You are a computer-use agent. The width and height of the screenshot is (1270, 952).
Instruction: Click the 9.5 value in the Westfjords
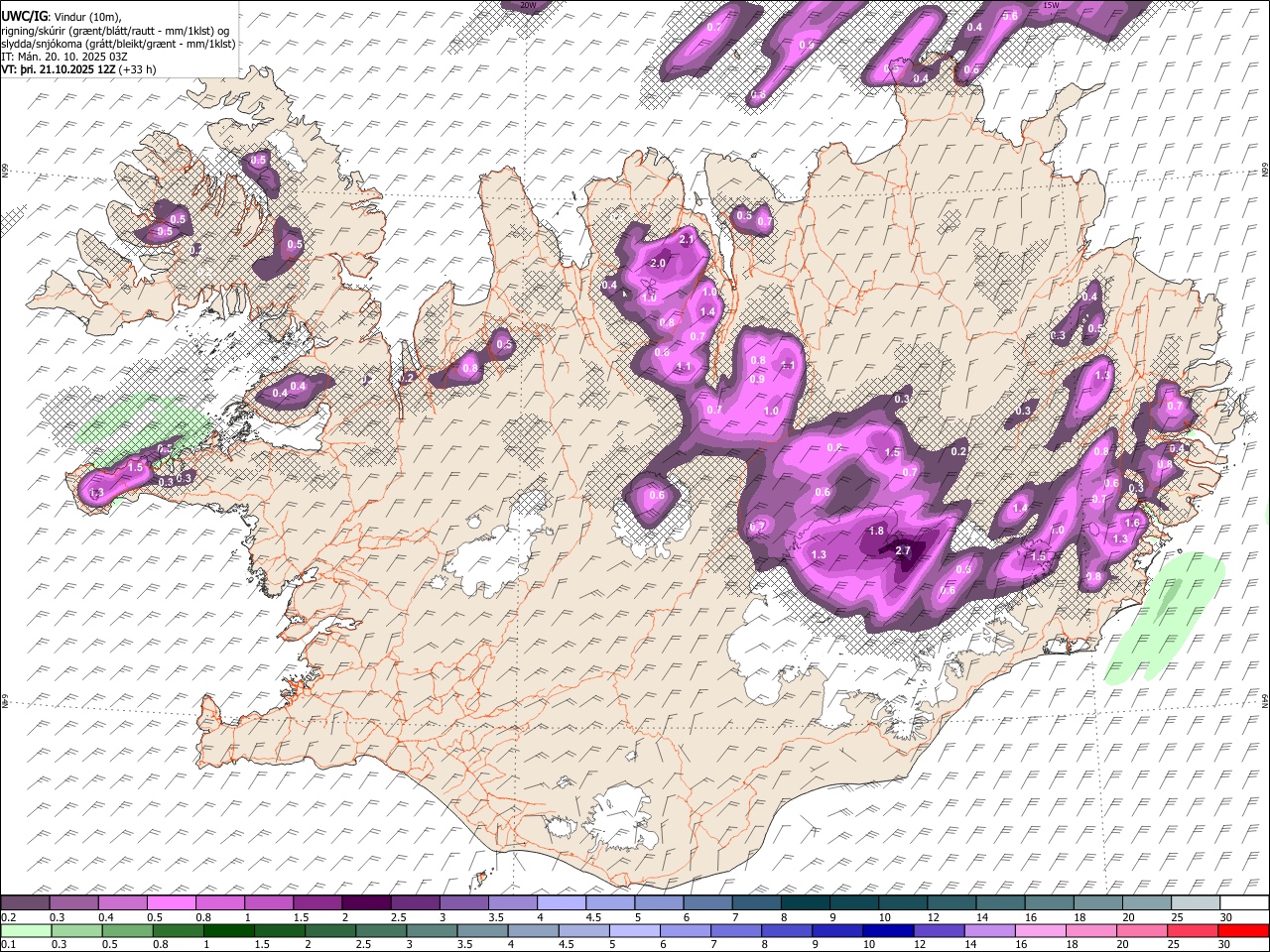click(x=165, y=232)
